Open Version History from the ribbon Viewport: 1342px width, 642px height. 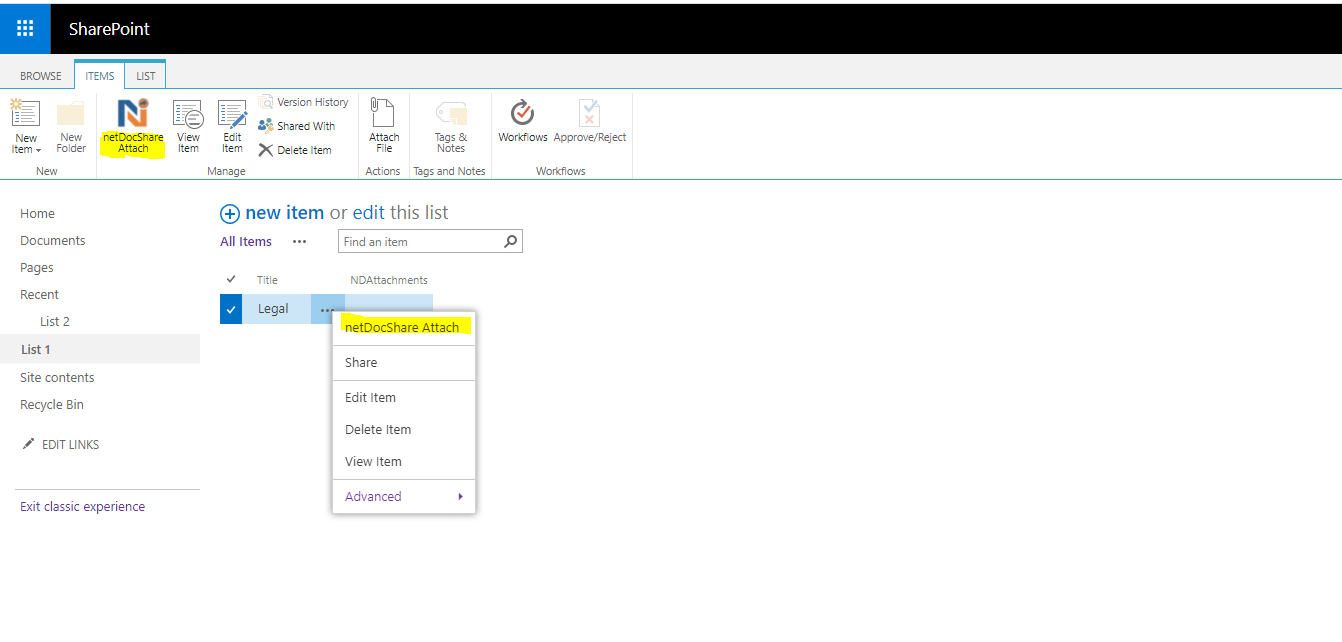pos(304,102)
